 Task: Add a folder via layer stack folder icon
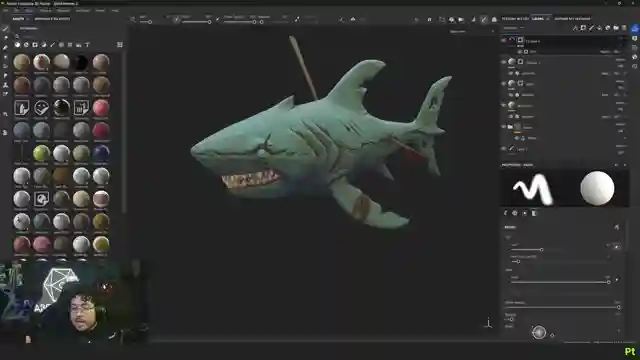click(616, 28)
